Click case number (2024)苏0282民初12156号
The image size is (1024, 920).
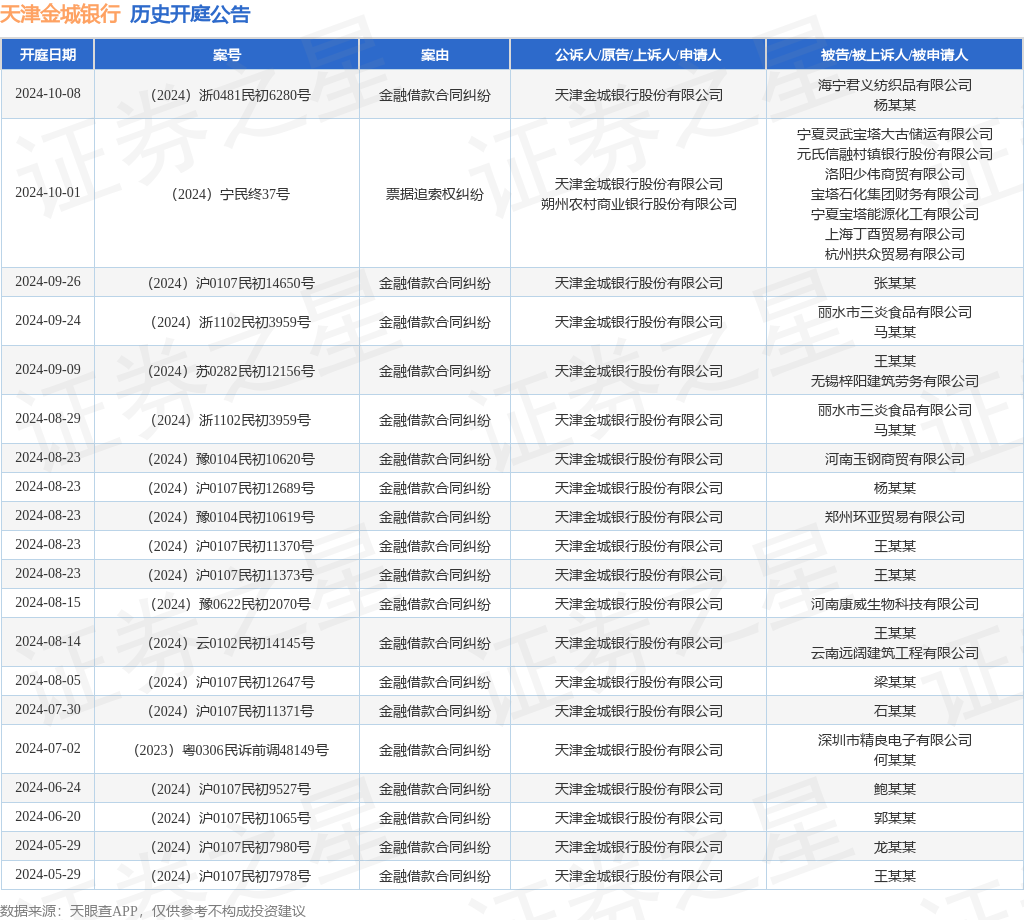(231, 372)
